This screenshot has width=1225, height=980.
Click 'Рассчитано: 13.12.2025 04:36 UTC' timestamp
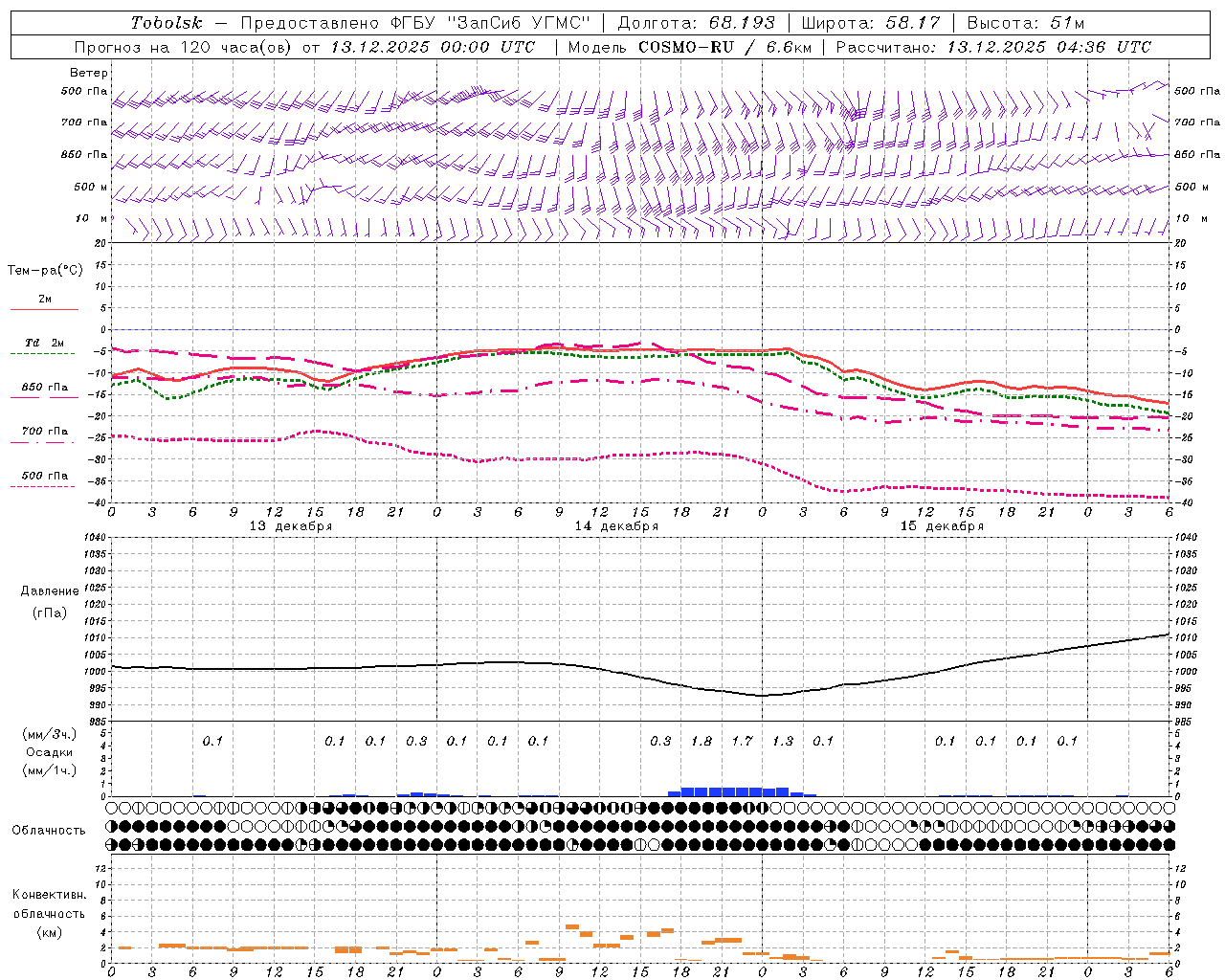993,47
